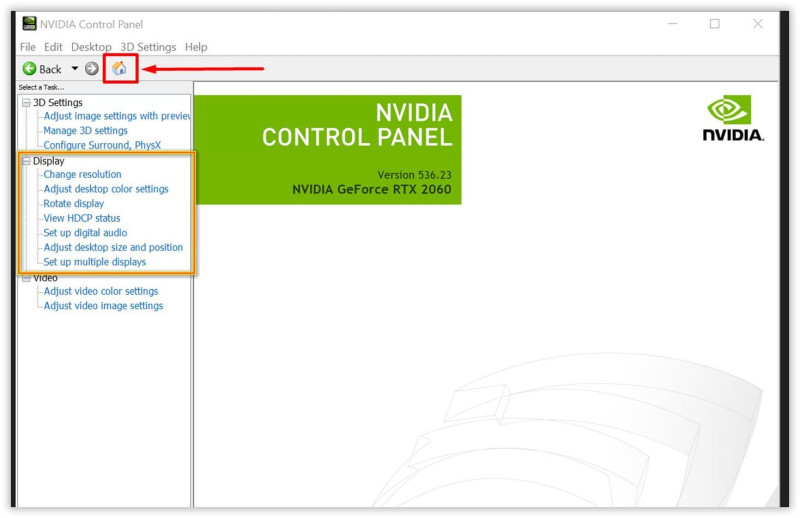The width and height of the screenshot is (800, 518).
Task: Click the NVIDIA GeForce RTX 2060 text
Action: click(371, 190)
